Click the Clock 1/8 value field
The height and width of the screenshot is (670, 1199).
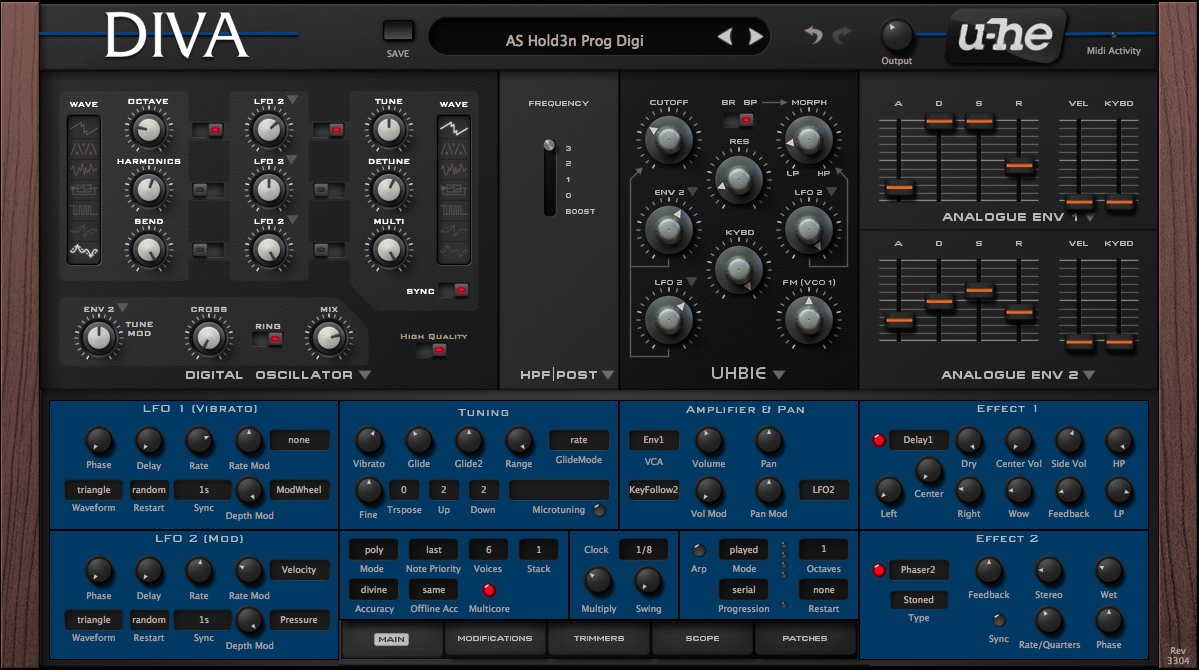(x=644, y=549)
